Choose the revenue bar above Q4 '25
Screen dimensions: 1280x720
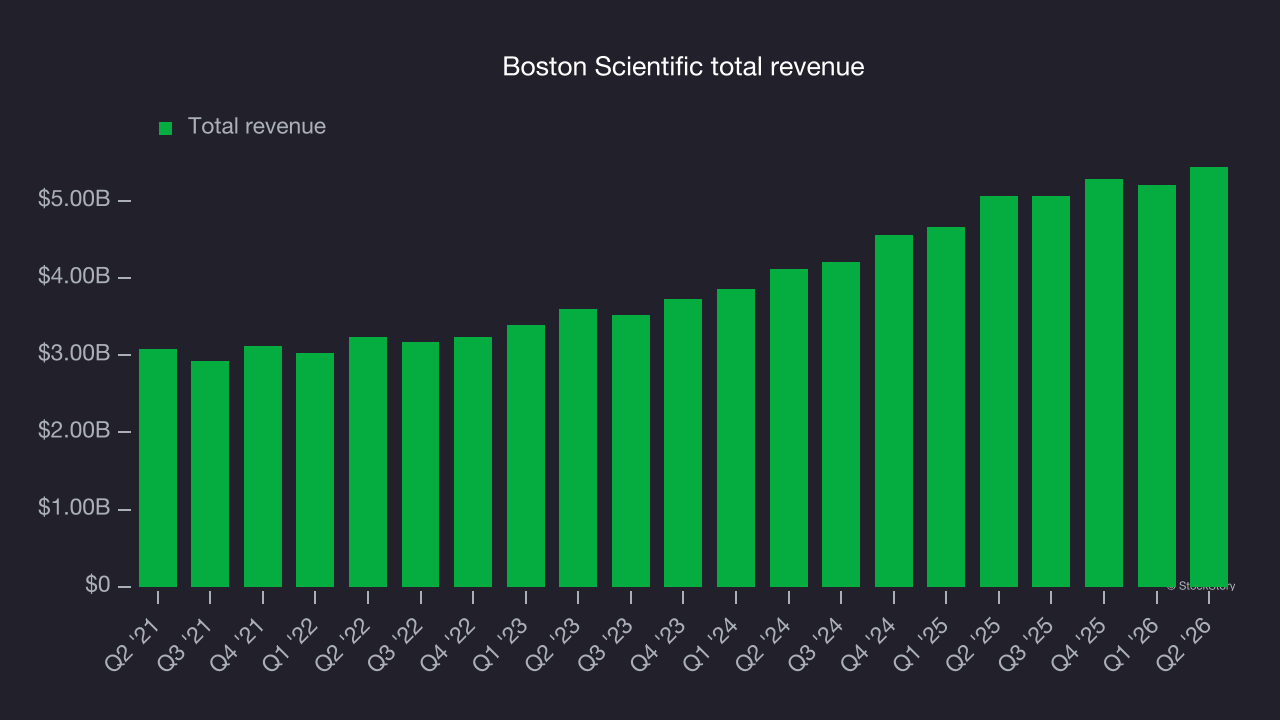(x=1104, y=383)
